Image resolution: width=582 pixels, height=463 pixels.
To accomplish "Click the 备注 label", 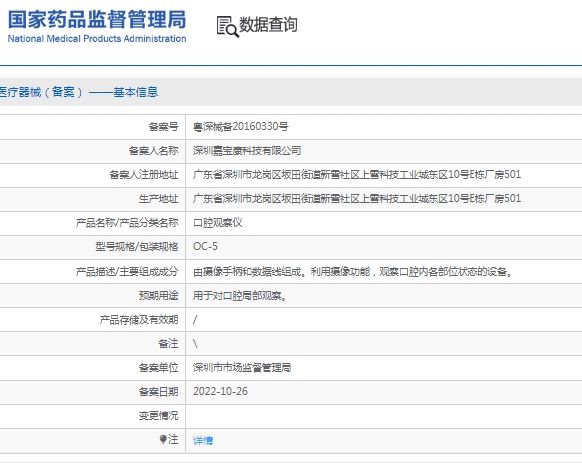I will click(168, 343).
